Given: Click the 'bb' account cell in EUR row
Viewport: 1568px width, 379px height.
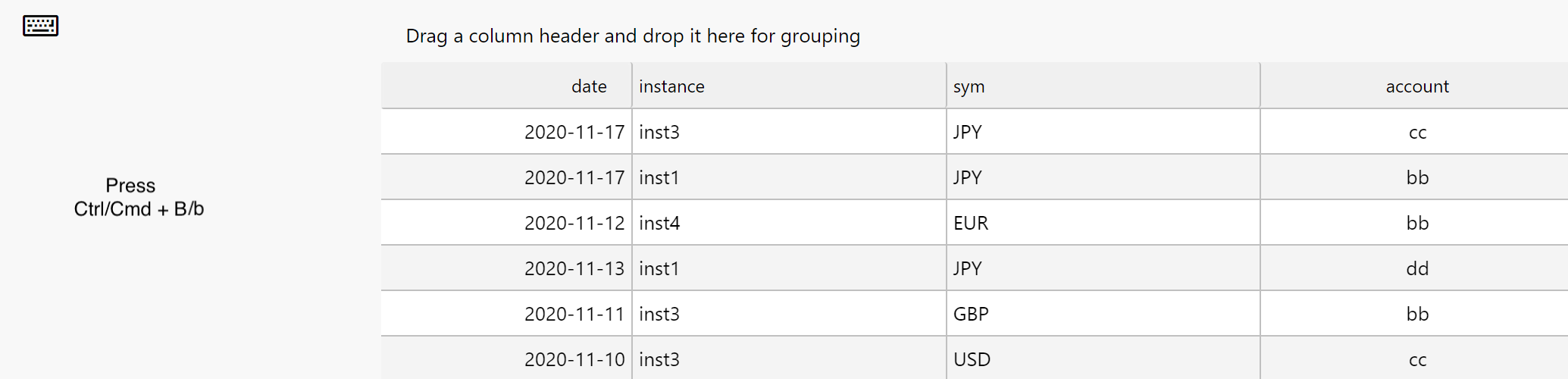Looking at the screenshot, I should 1417,223.
